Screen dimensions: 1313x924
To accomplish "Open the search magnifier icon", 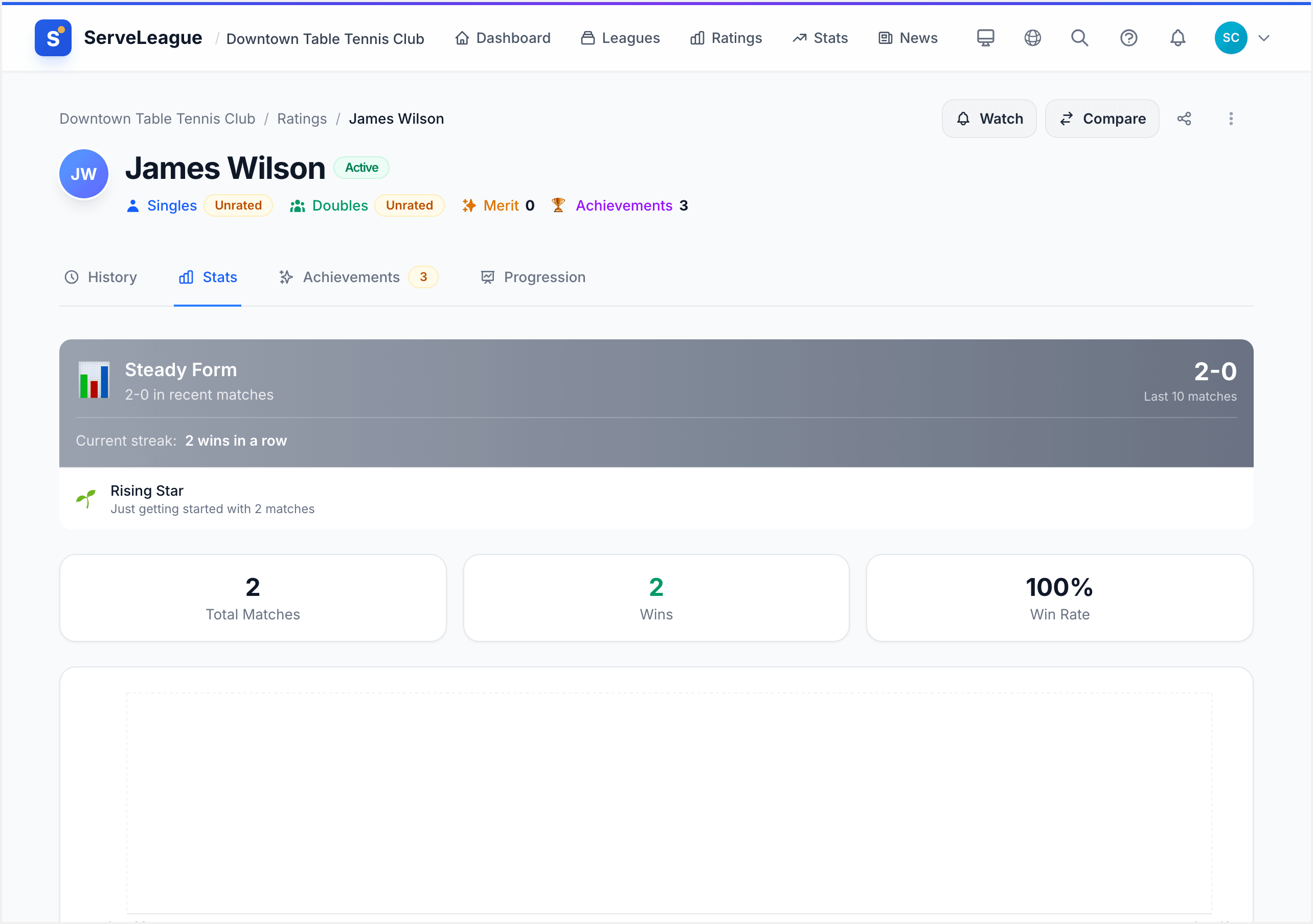I will (x=1080, y=38).
